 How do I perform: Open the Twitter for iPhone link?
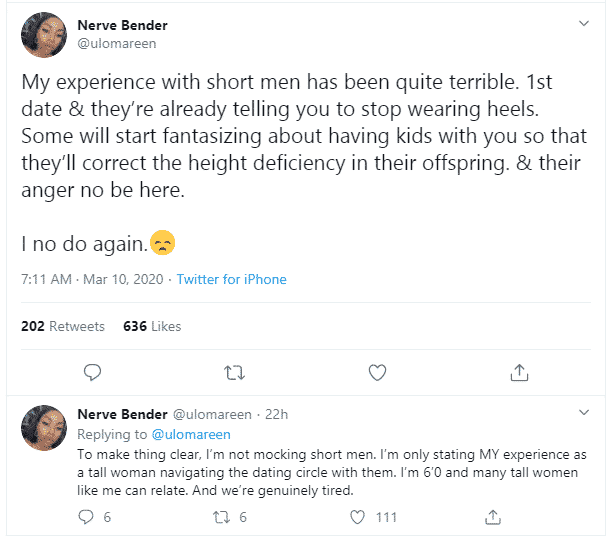coord(232,279)
